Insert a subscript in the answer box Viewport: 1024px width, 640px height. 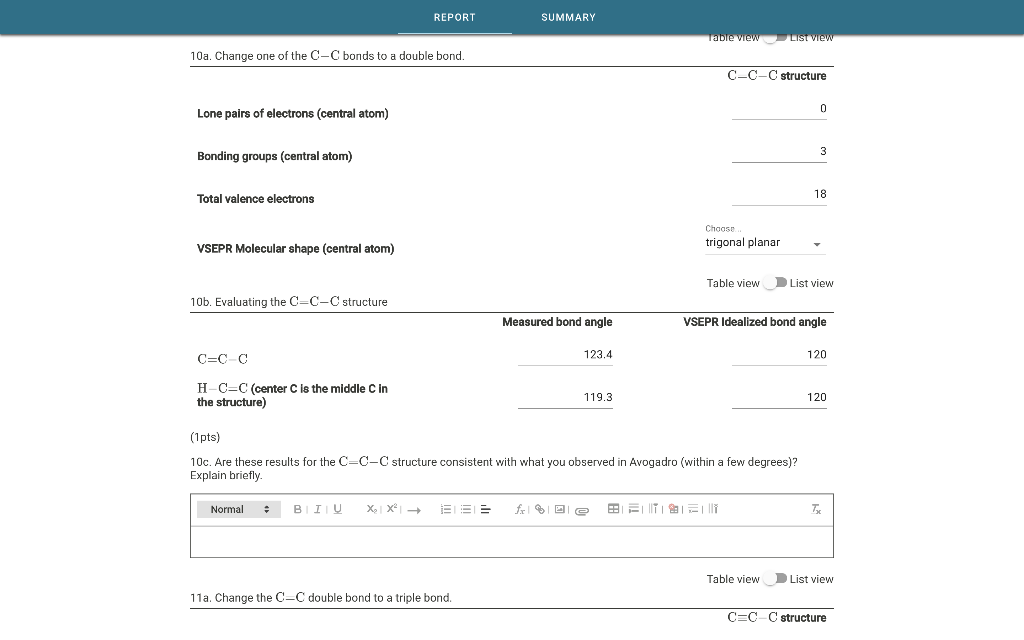[x=371, y=509]
